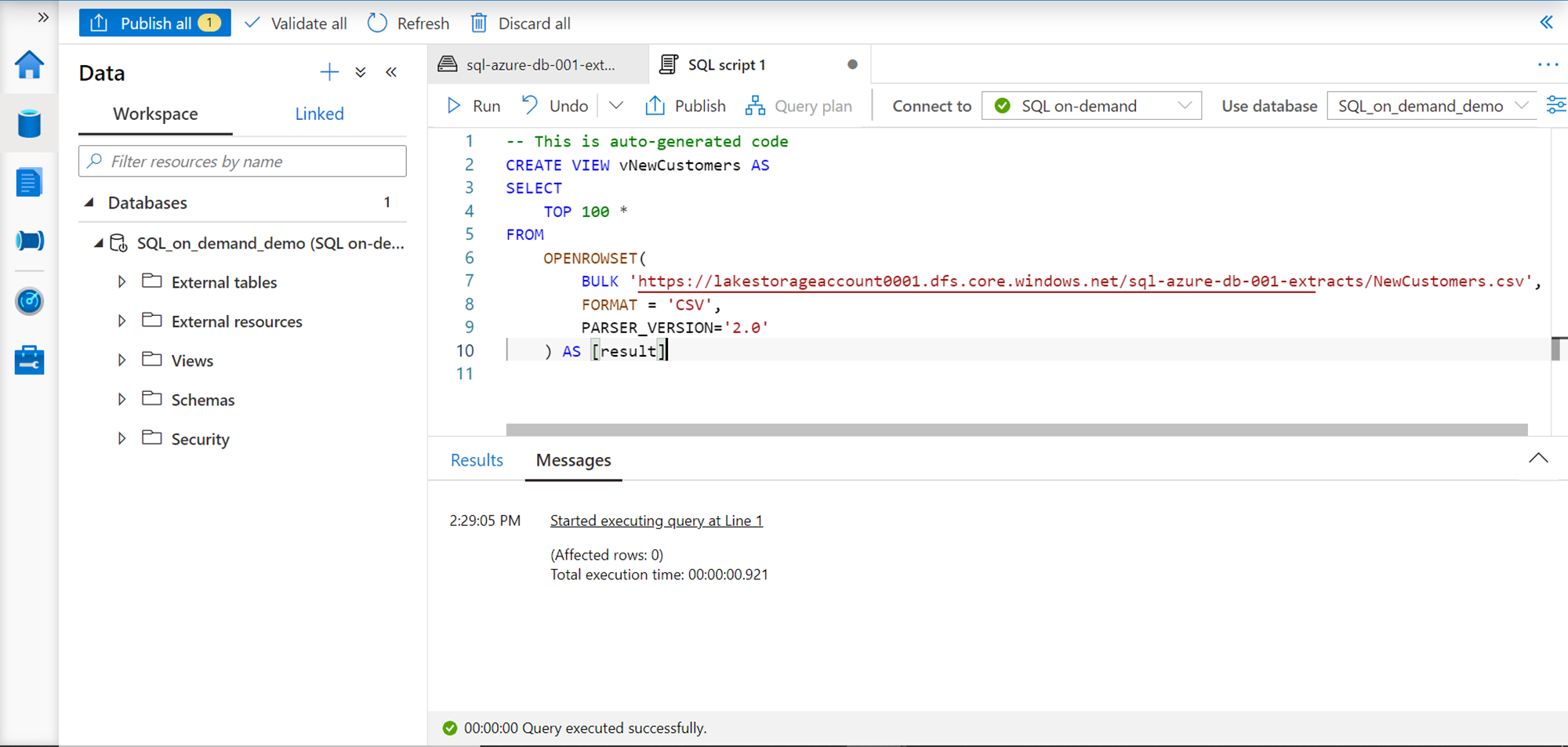Switch to the Linked tab
Screen dimensions: 1568x747
[x=319, y=114]
